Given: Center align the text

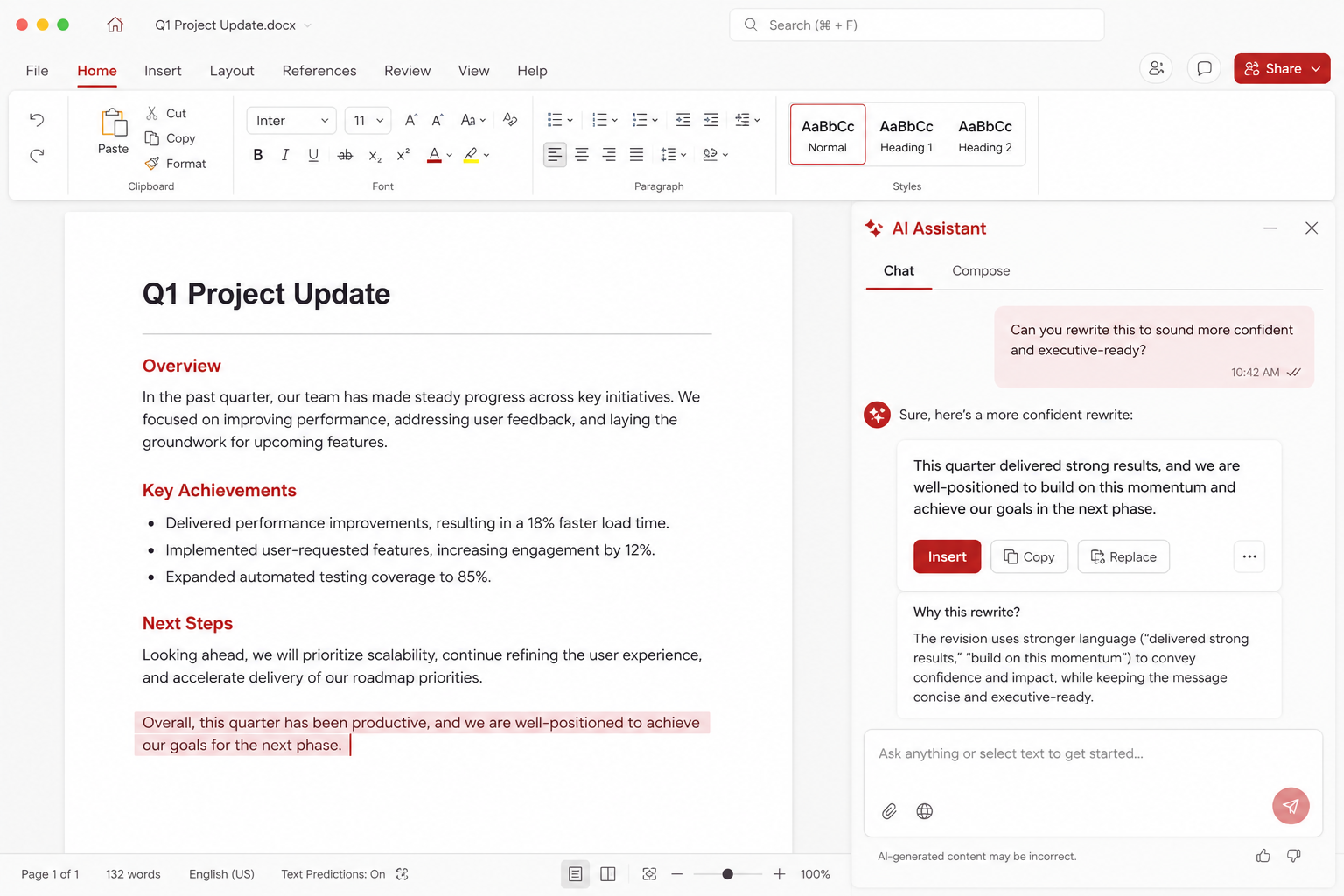Looking at the screenshot, I should click(x=582, y=155).
